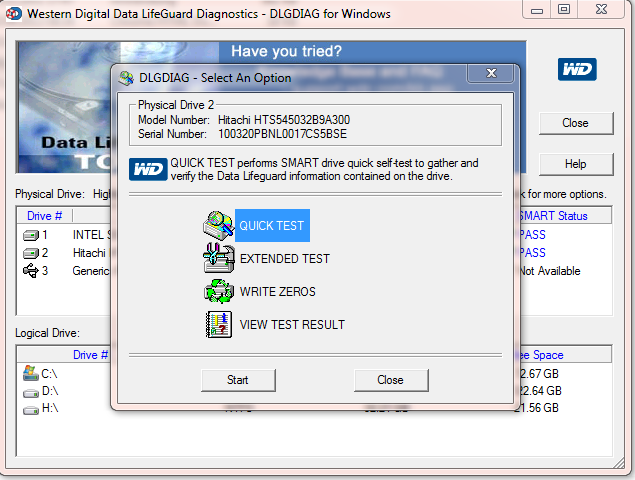This screenshot has height=480, width=635.
Task: Close the Select An Option dialog via Close button
Action: click(391, 380)
